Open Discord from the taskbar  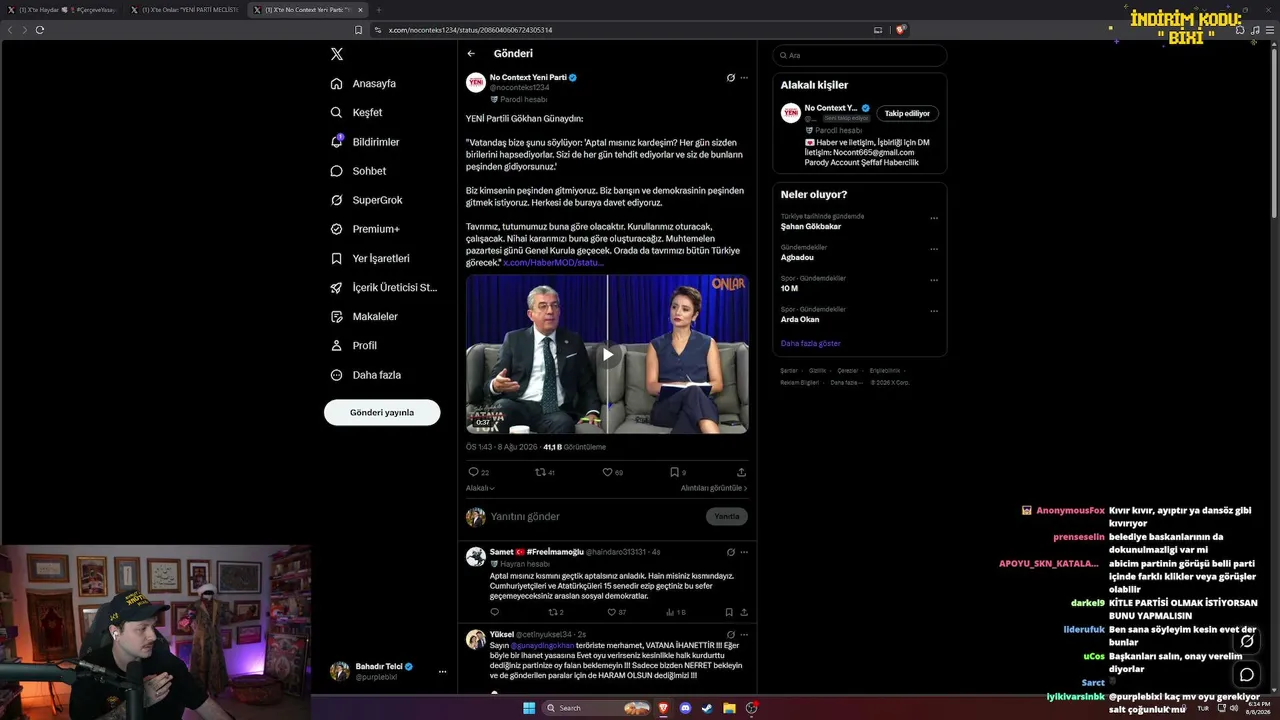685,708
